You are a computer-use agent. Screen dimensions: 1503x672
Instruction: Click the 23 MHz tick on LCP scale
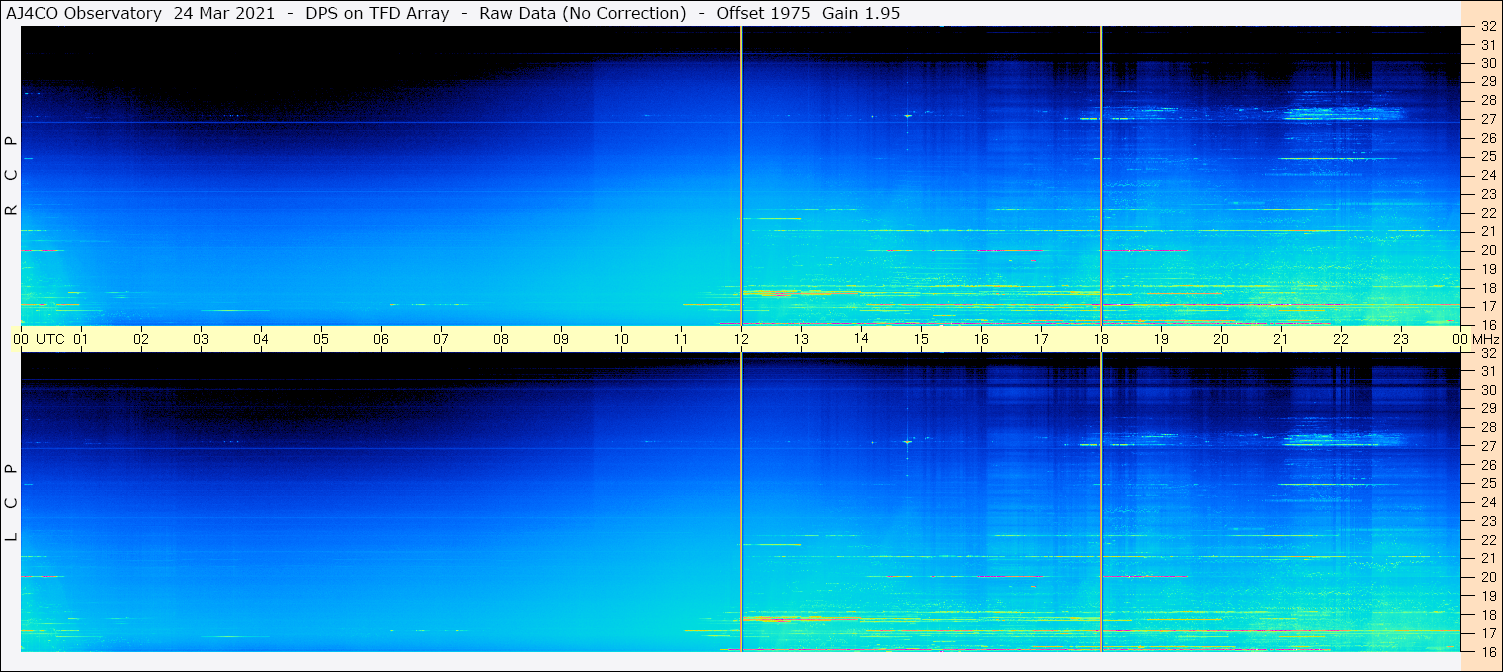(1488, 521)
